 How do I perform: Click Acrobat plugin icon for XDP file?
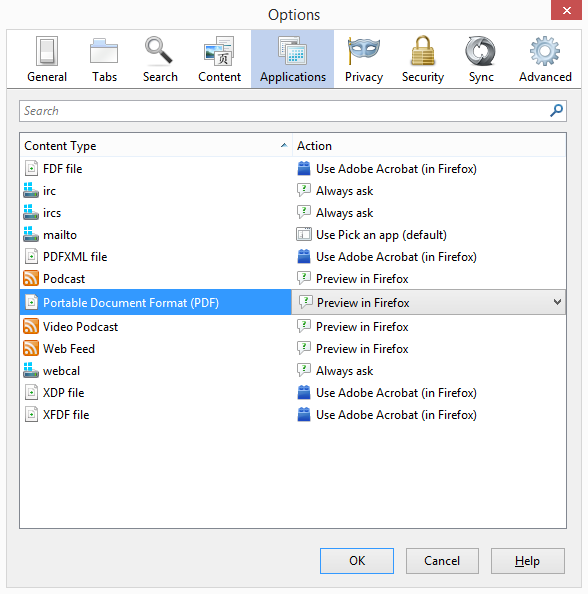click(304, 392)
